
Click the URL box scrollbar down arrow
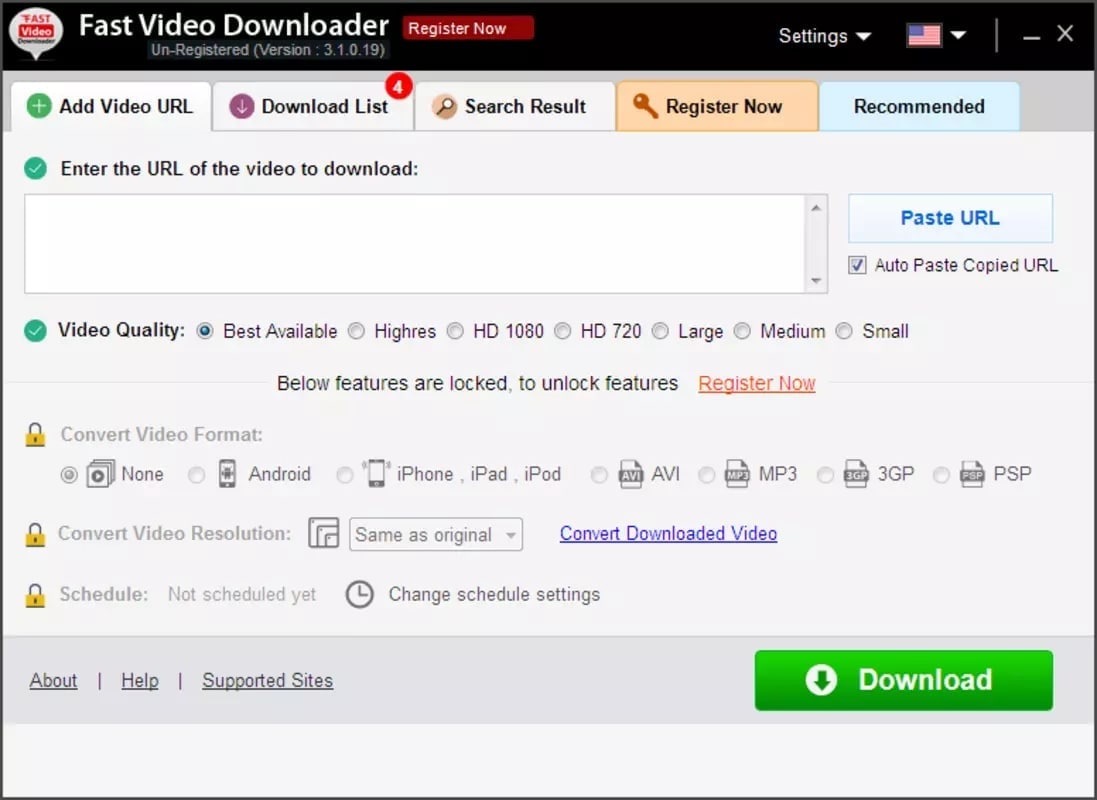pos(817,282)
